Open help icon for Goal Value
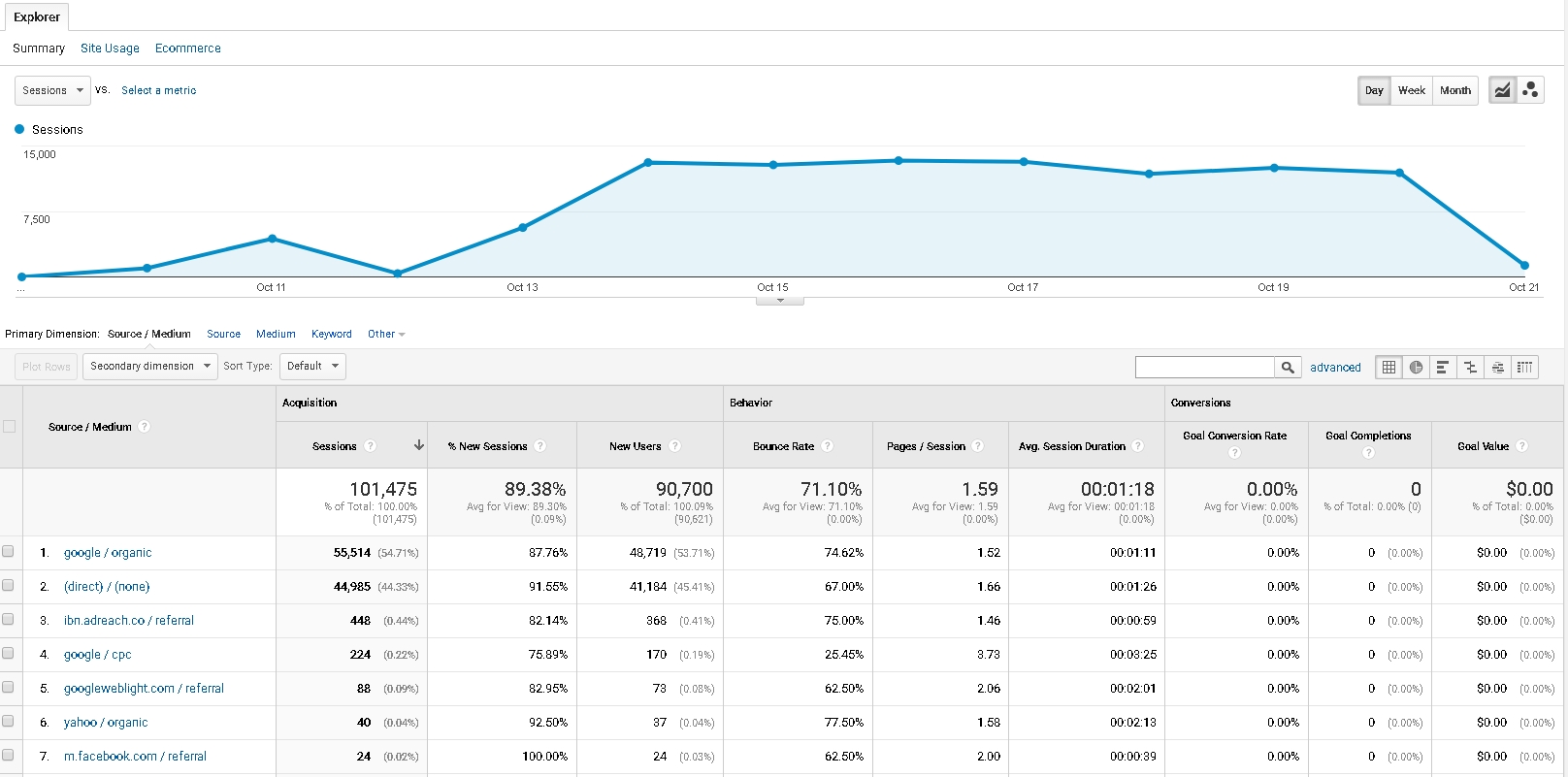Viewport: 1568px width, 777px height. click(x=1522, y=446)
